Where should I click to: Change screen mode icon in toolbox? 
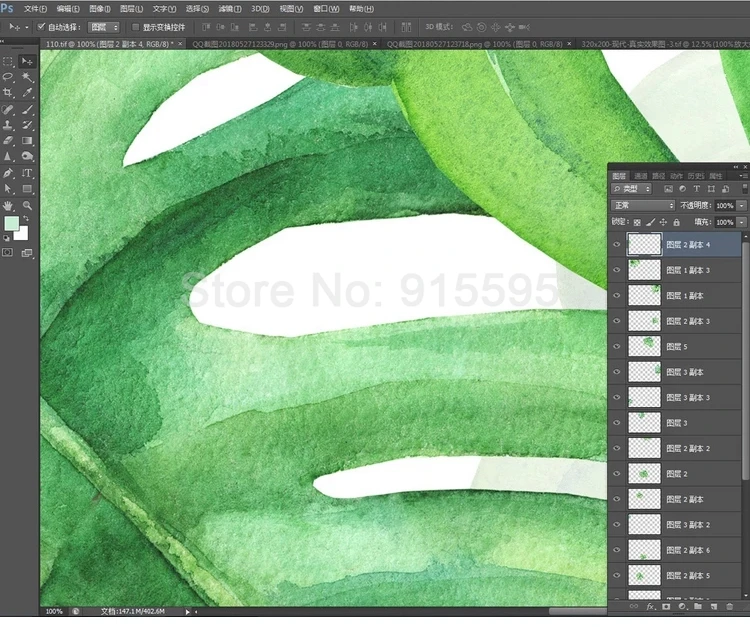click(27, 253)
